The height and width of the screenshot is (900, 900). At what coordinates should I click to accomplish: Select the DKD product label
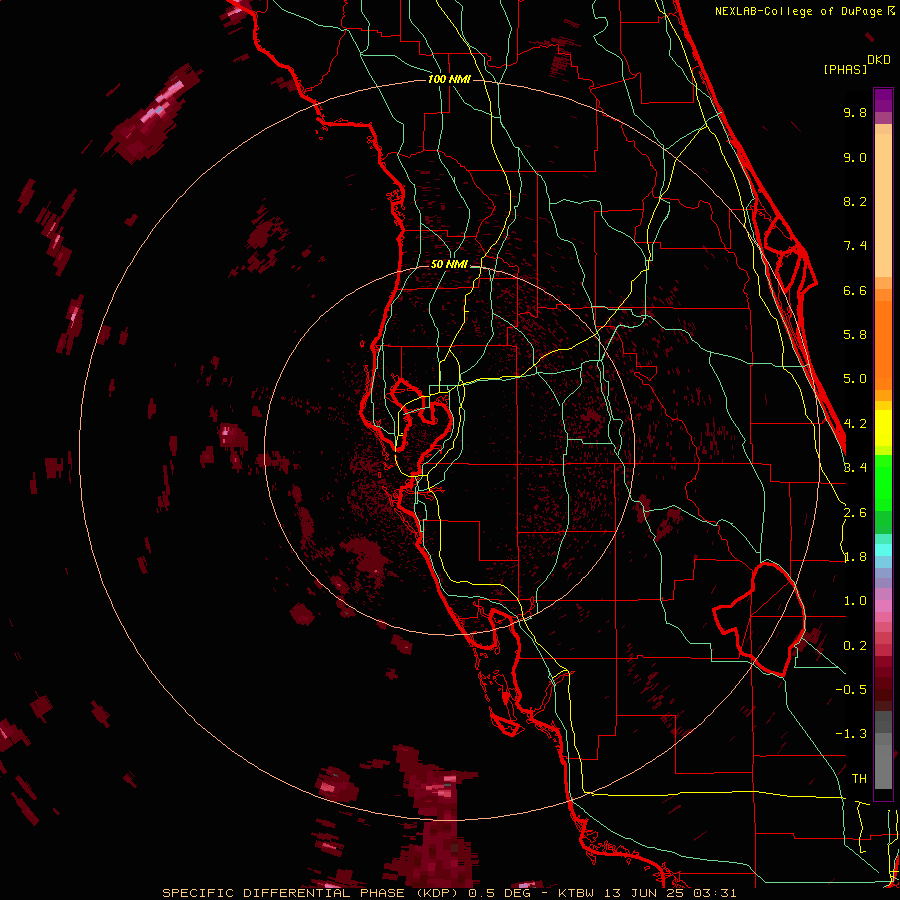(879, 60)
